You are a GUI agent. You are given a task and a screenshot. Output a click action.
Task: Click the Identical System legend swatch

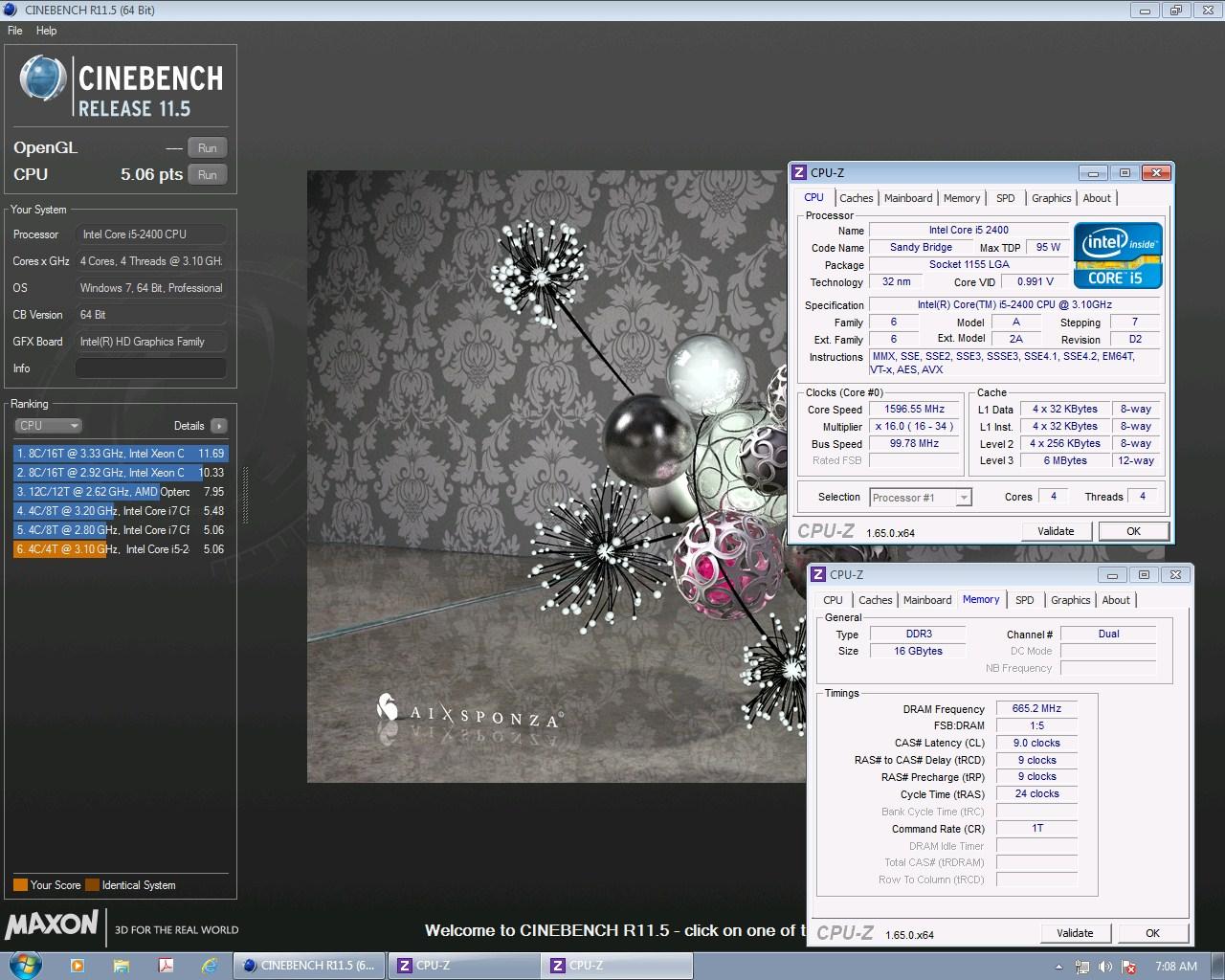point(92,885)
